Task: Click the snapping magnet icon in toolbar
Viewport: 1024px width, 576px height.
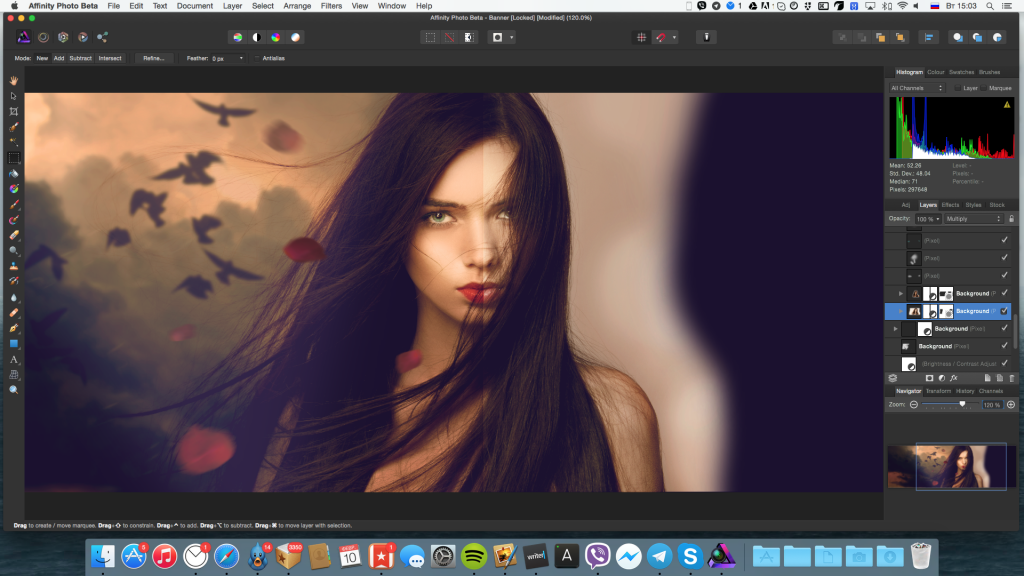Action: (660, 37)
